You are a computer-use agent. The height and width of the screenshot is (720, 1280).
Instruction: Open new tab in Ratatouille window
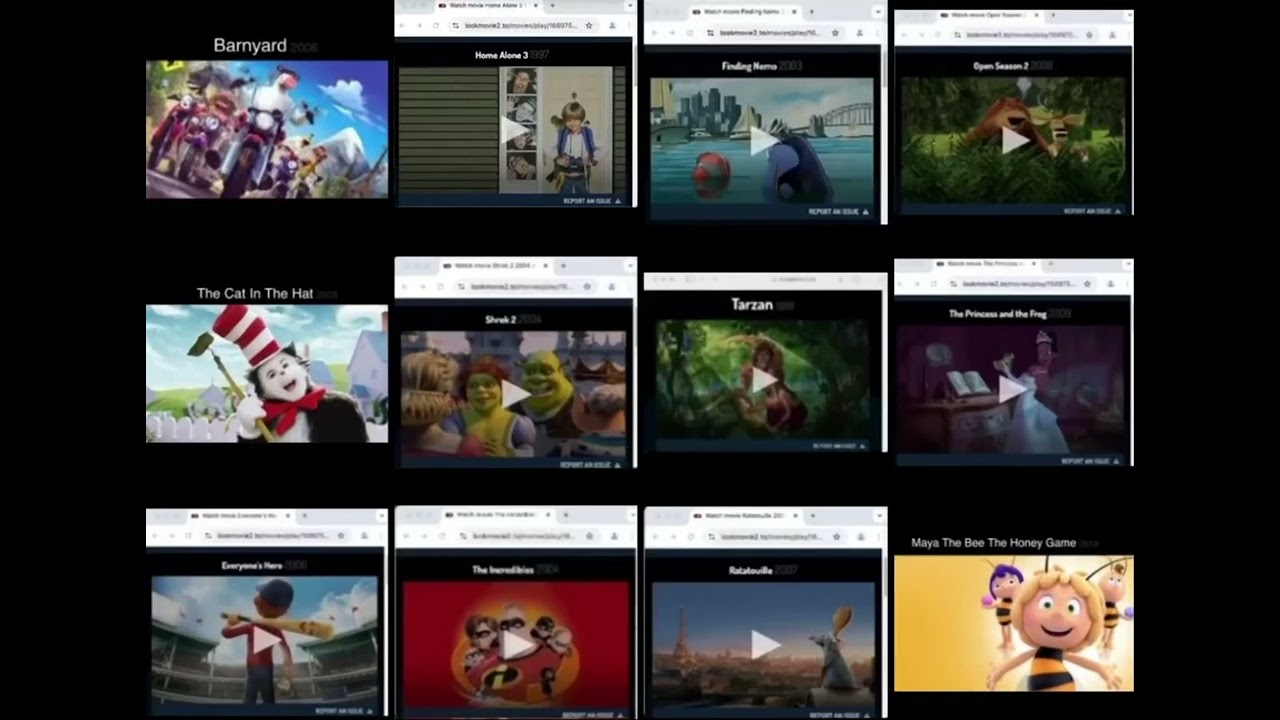tap(812, 516)
